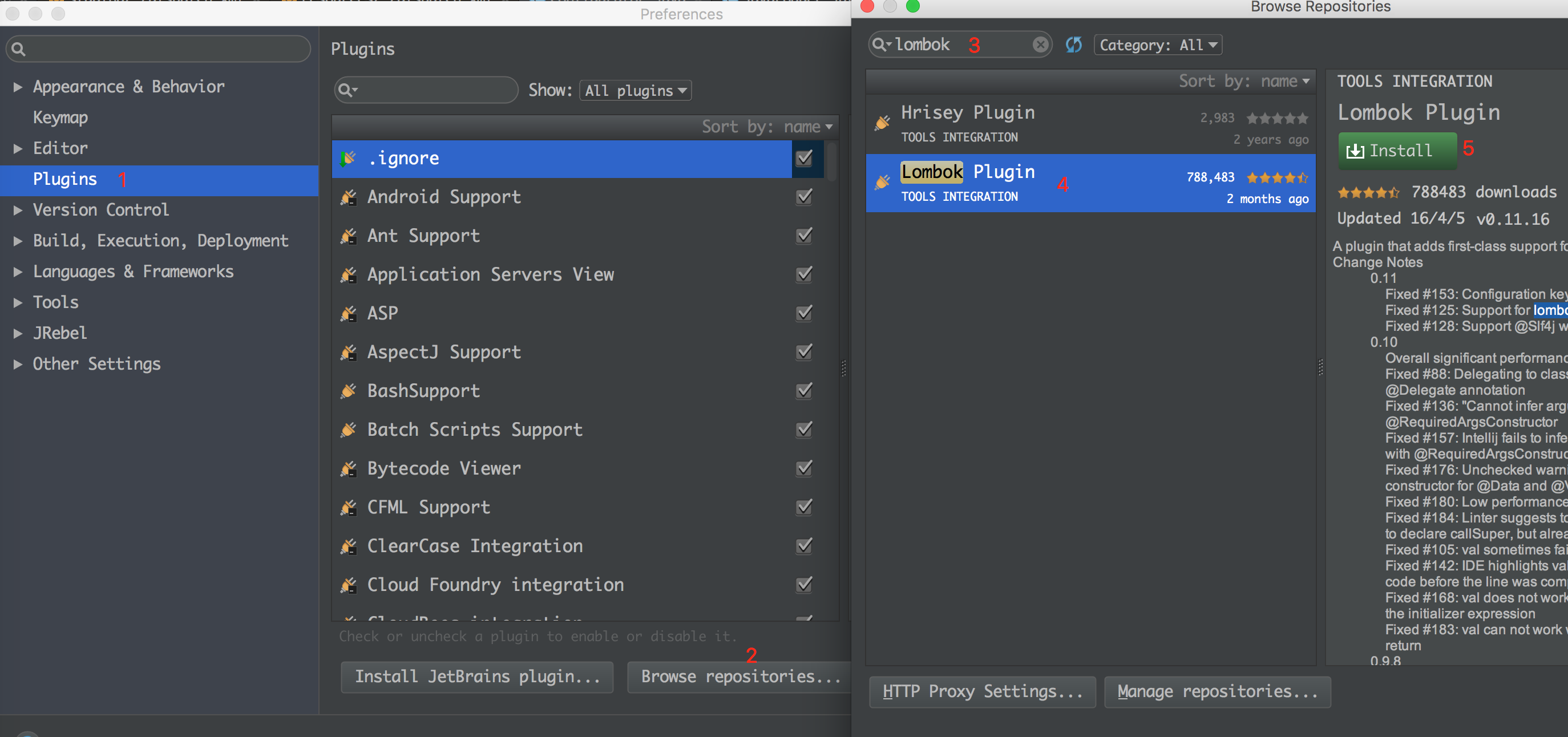Click the refresh repositories icon
1568x737 pixels.
point(1074,44)
